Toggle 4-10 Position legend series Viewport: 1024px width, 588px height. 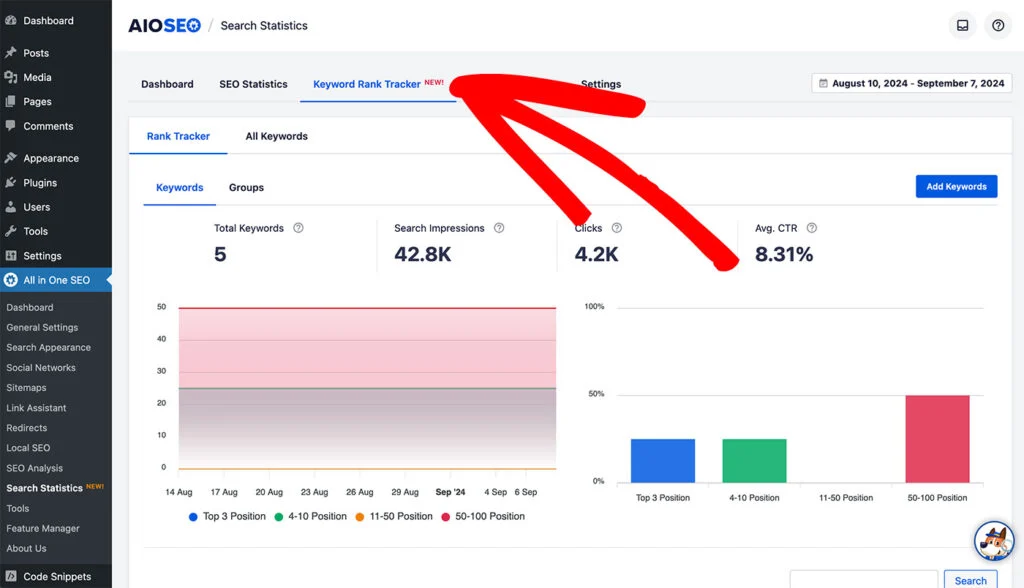(310, 516)
